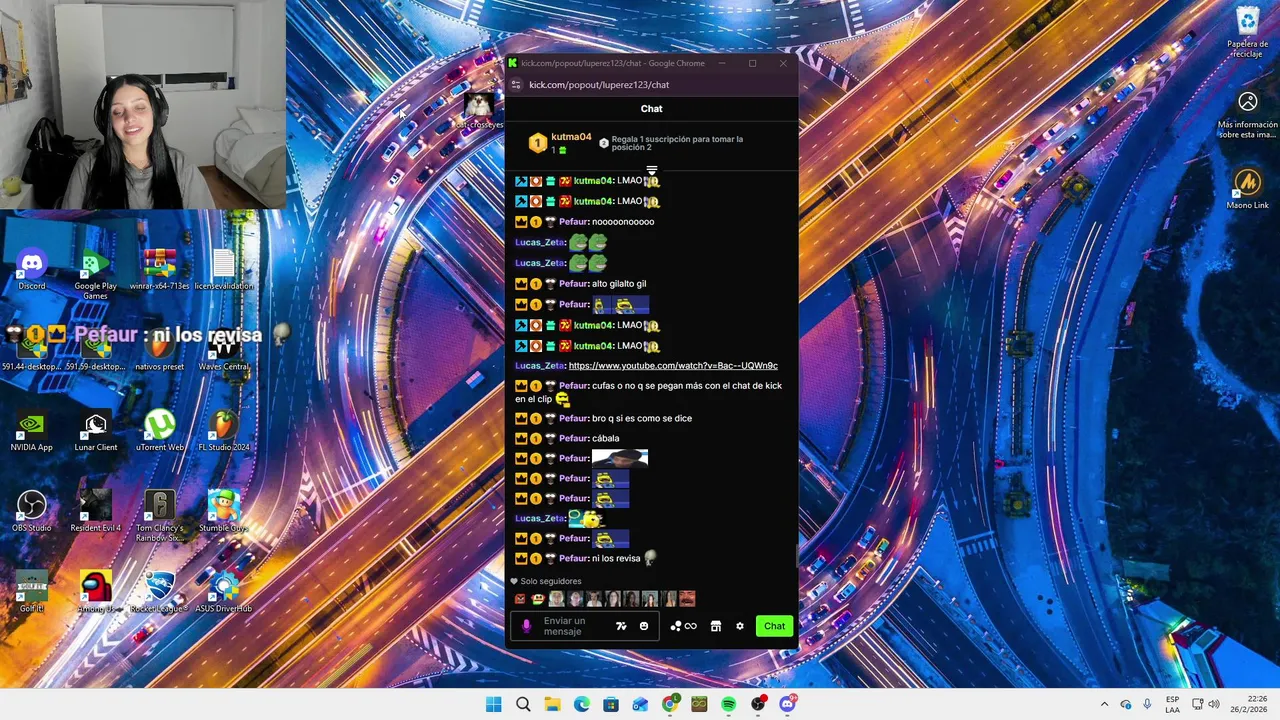Switch to Discord in the taskbar
Image resolution: width=1280 pixels, height=720 pixels.
[787, 704]
